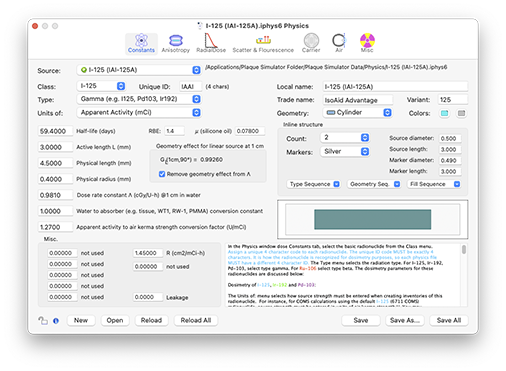The height and width of the screenshot is (371, 506).
Task: Open the Source dropdown I-125 (IAI-125A)
Action: click(139, 70)
